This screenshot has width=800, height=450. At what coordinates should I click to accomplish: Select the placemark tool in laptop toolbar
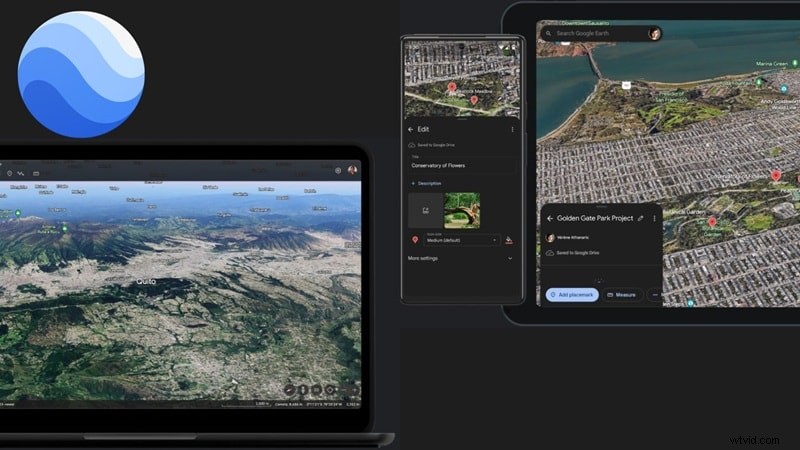click(x=9, y=173)
